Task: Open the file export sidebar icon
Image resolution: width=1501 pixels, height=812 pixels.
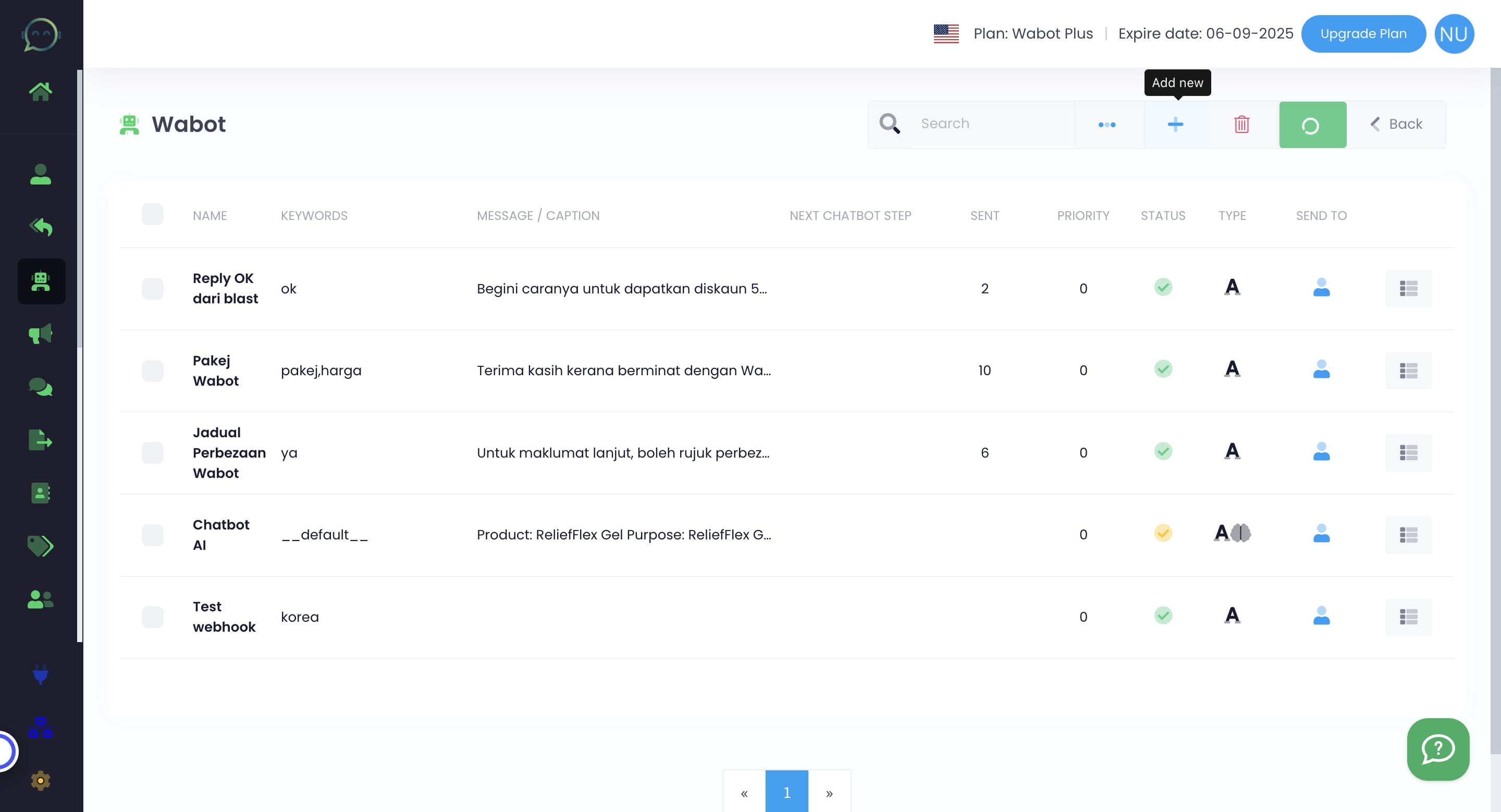Action: coord(40,440)
